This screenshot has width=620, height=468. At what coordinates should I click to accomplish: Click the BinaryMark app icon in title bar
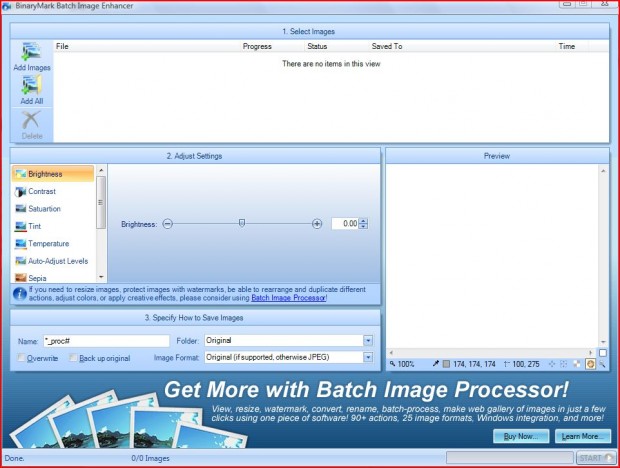pos(7,6)
